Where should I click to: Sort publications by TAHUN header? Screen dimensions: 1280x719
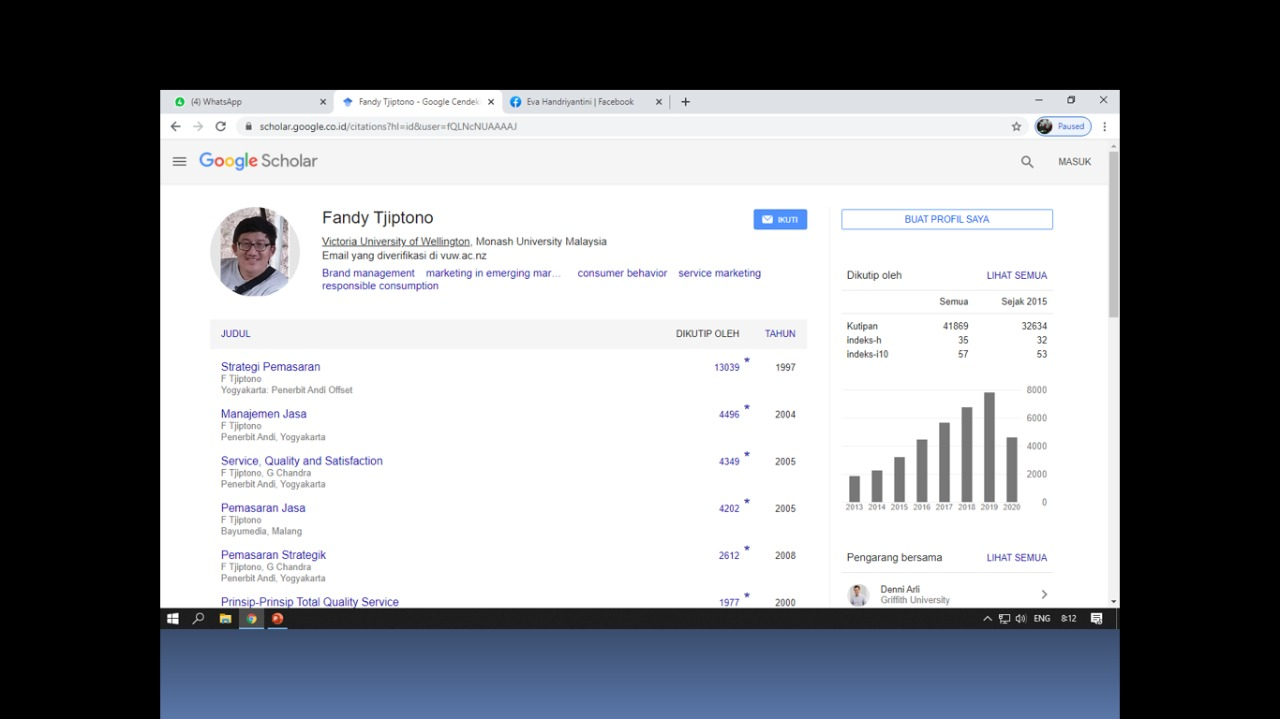pyautogui.click(x=780, y=334)
